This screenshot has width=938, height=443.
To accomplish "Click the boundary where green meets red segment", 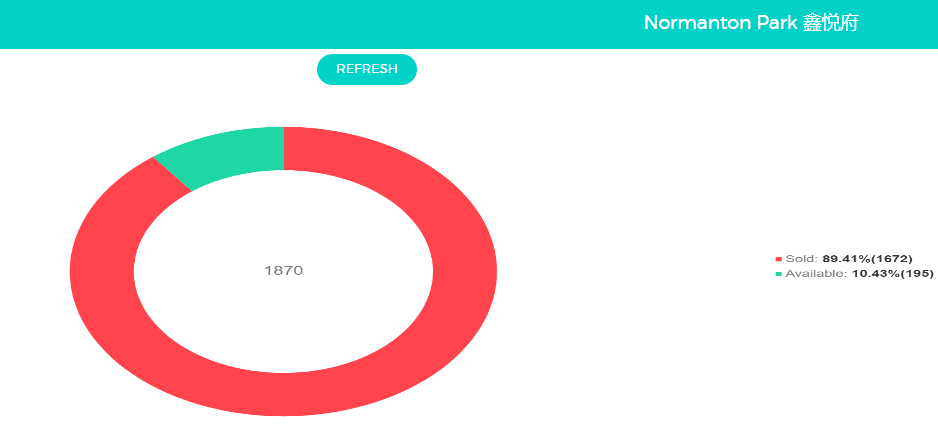I will [283, 148].
